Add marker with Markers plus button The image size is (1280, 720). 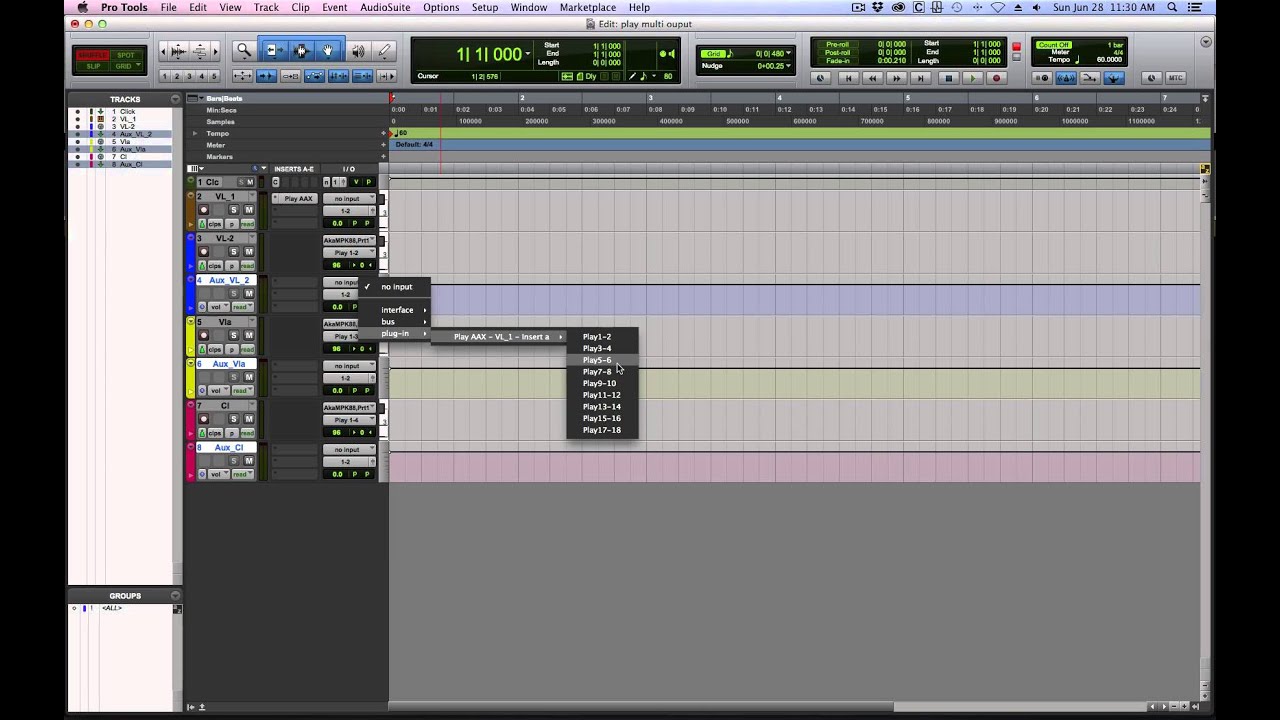point(384,157)
